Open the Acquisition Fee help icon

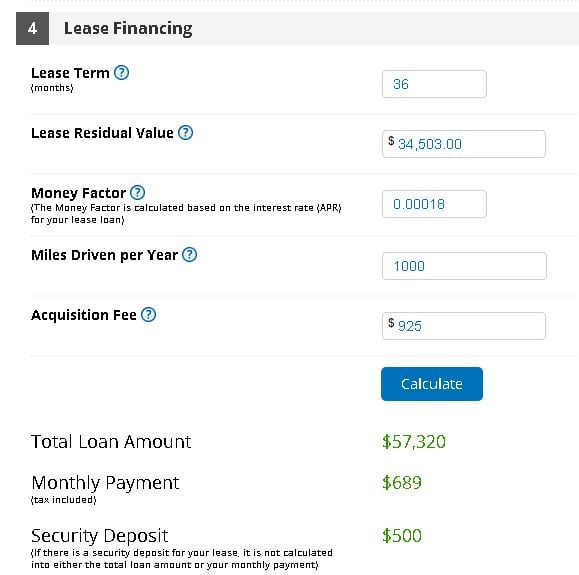148,315
